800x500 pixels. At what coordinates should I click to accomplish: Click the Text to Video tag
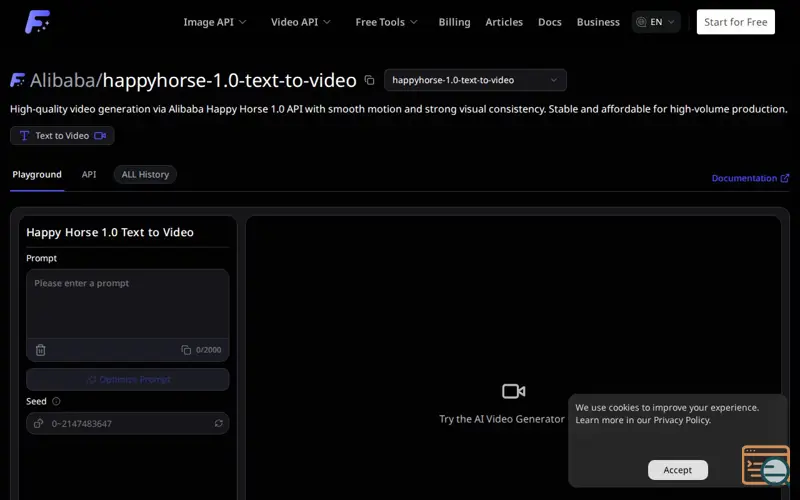pos(62,136)
